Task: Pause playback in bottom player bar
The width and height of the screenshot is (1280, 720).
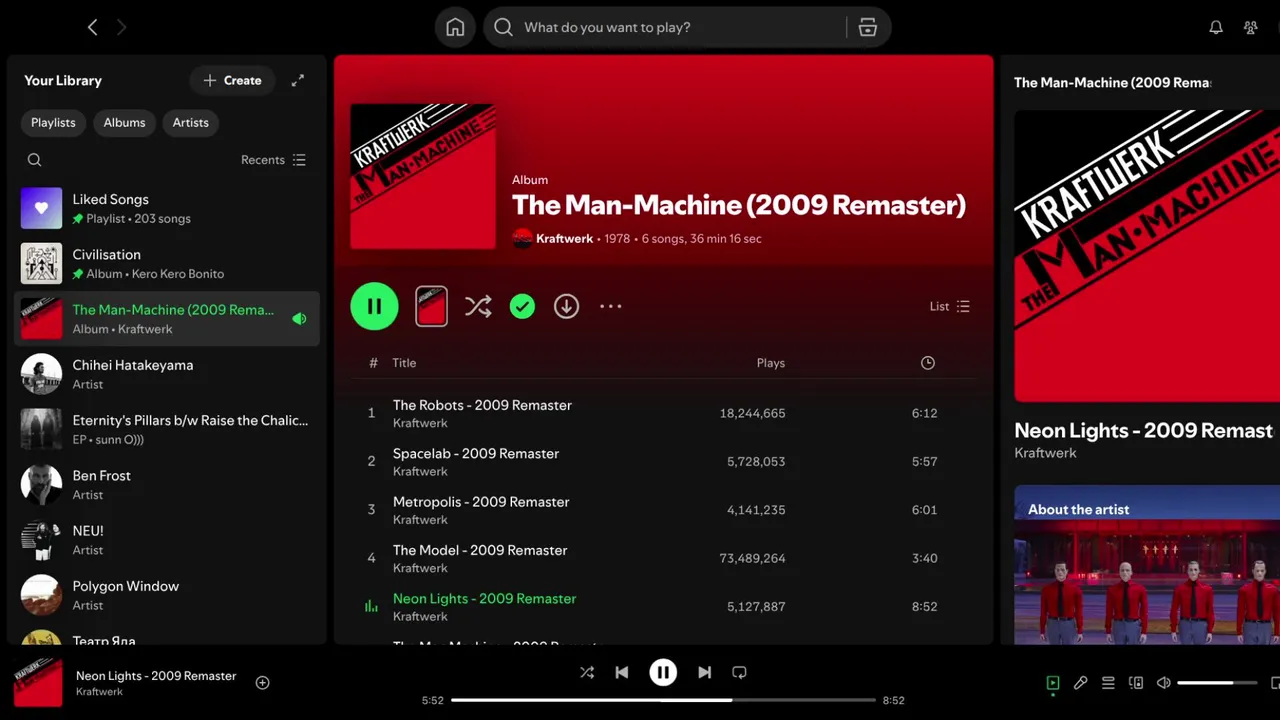Action: point(663,673)
